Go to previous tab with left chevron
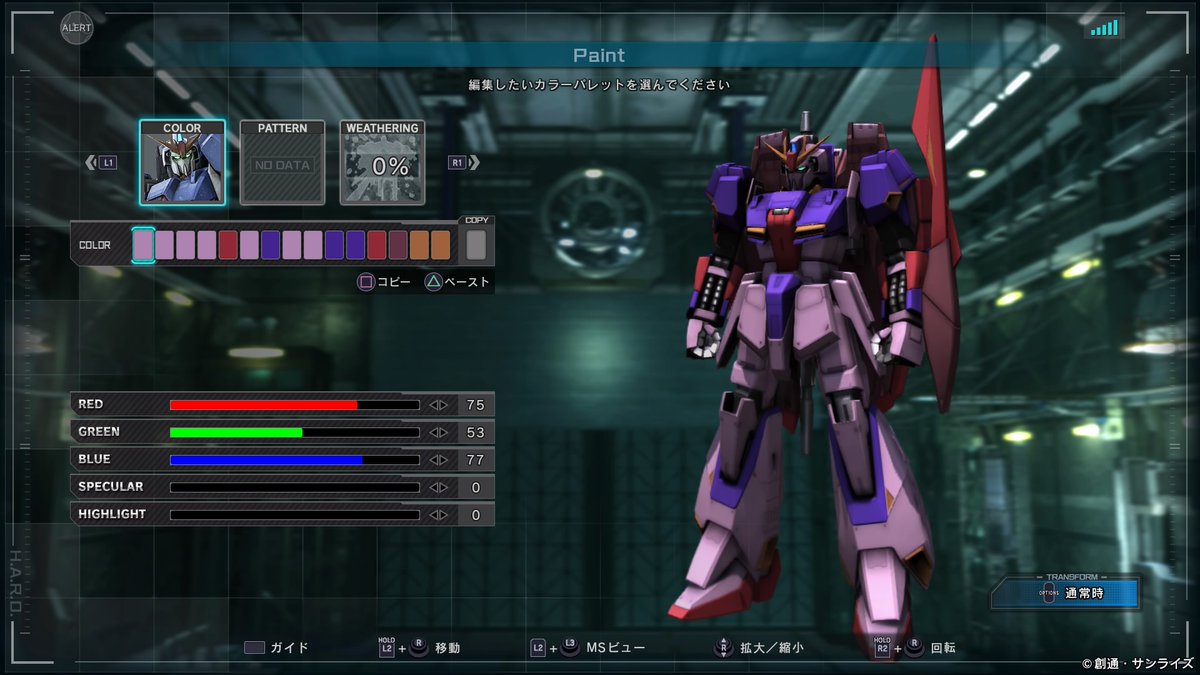This screenshot has width=1200, height=675. (91, 162)
